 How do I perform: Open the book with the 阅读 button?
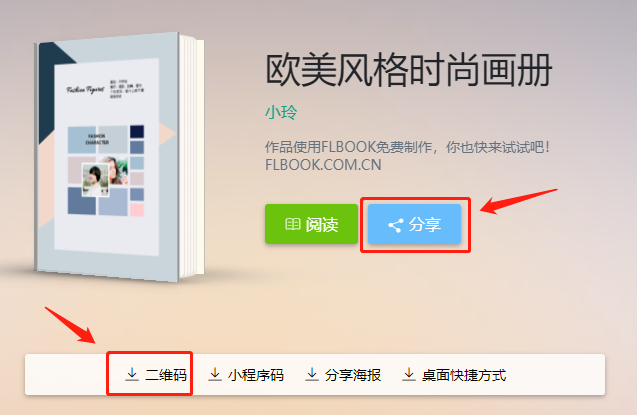point(311,224)
